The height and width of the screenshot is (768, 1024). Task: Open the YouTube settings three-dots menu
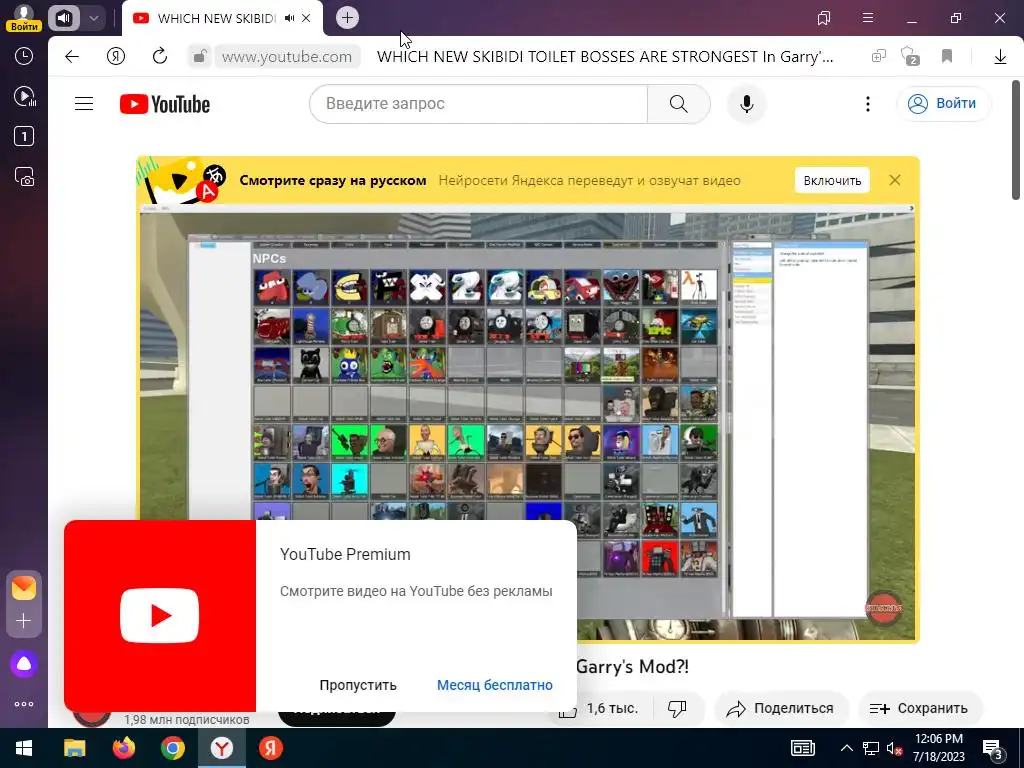click(867, 104)
